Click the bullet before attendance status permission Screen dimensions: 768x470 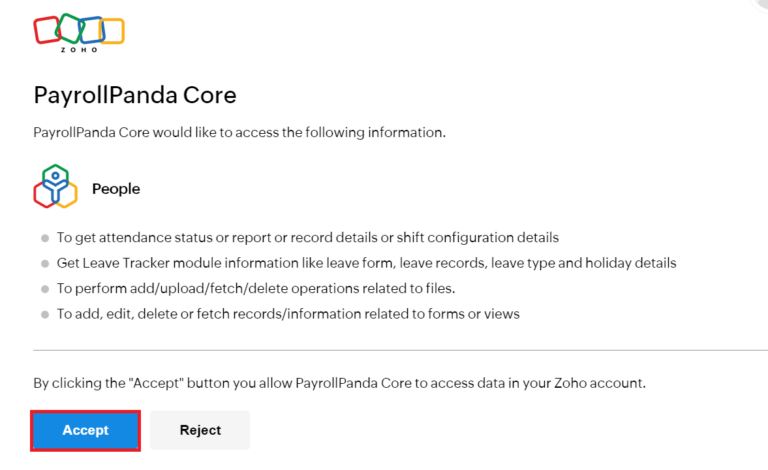pyautogui.click(x=45, y=238)
